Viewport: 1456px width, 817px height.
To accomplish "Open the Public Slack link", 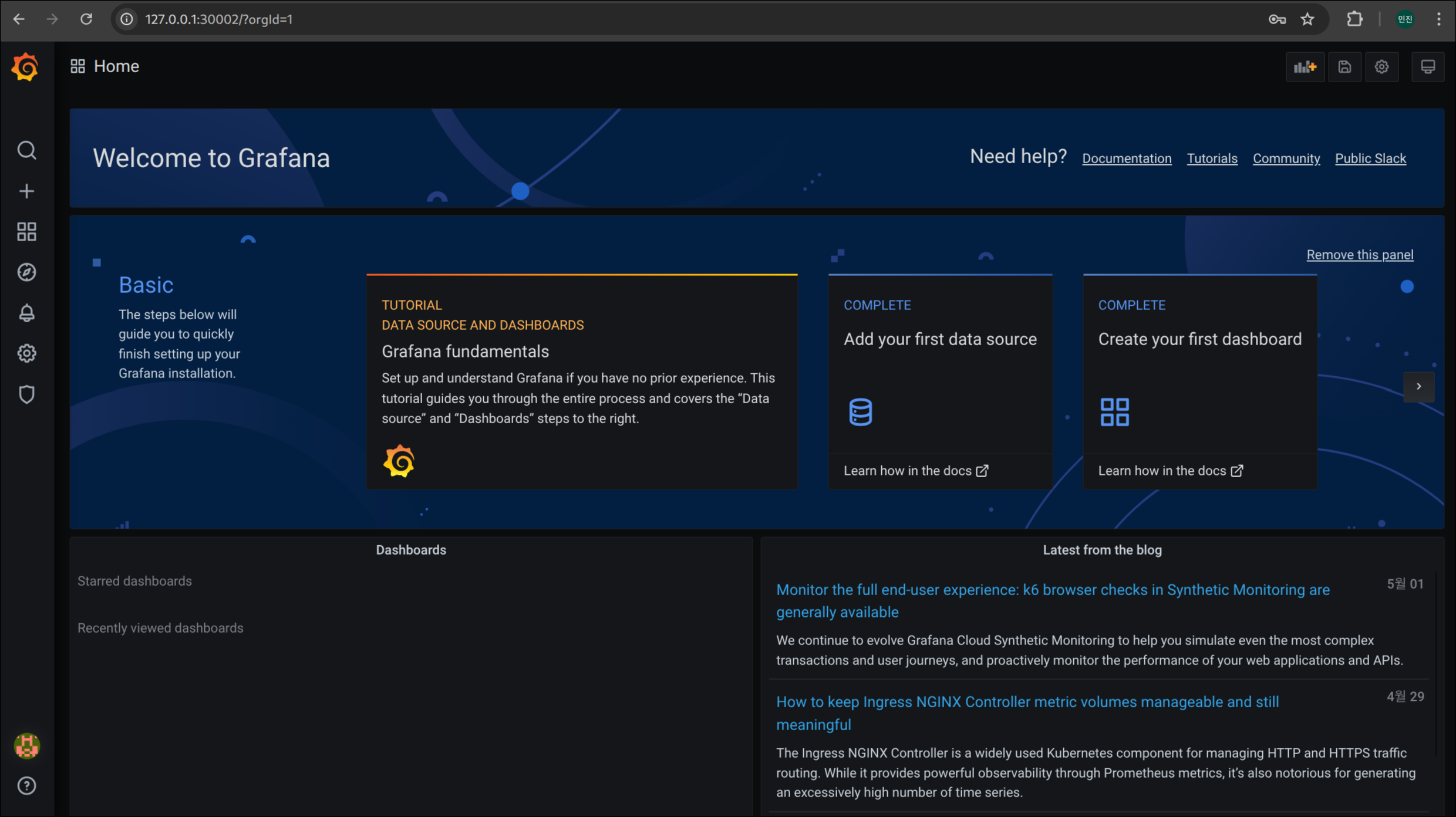I will pos(1370,158).
